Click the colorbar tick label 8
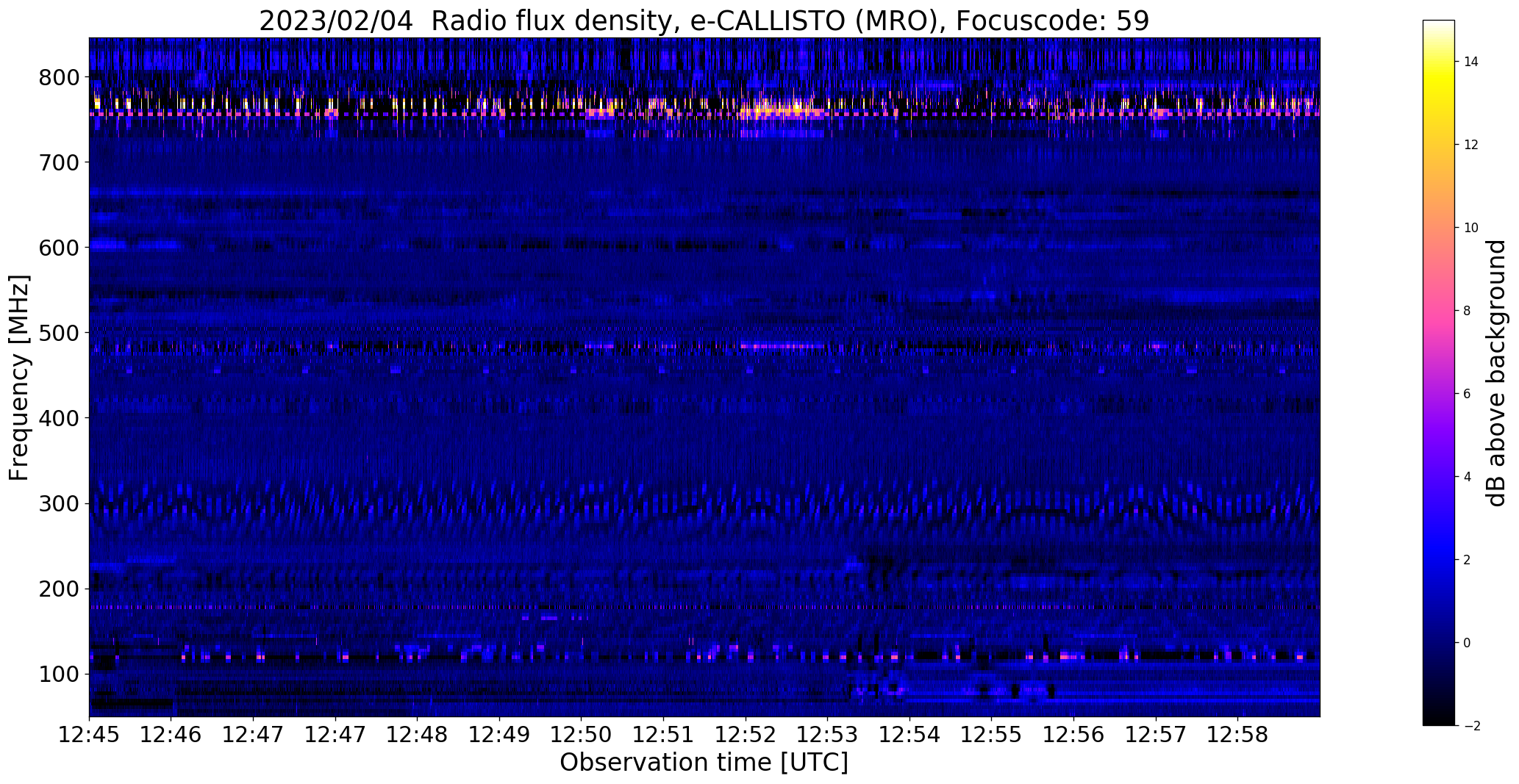Viewport: 1519px width, 784px height. click(1468, 311)
